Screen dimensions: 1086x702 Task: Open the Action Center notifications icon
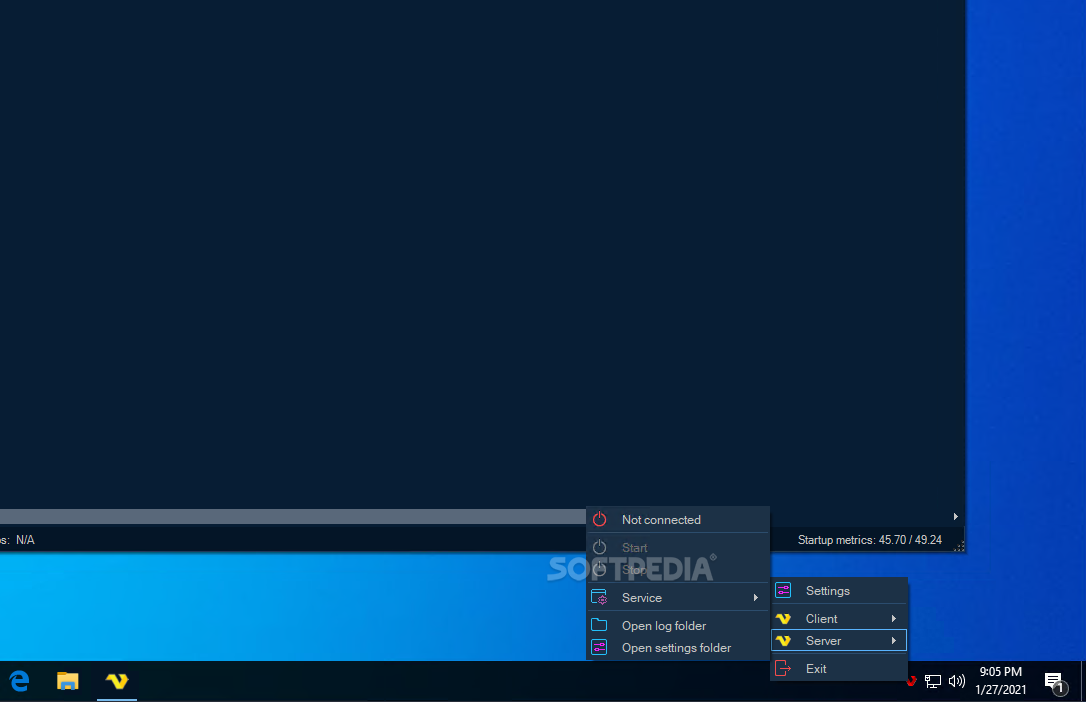1055,683
